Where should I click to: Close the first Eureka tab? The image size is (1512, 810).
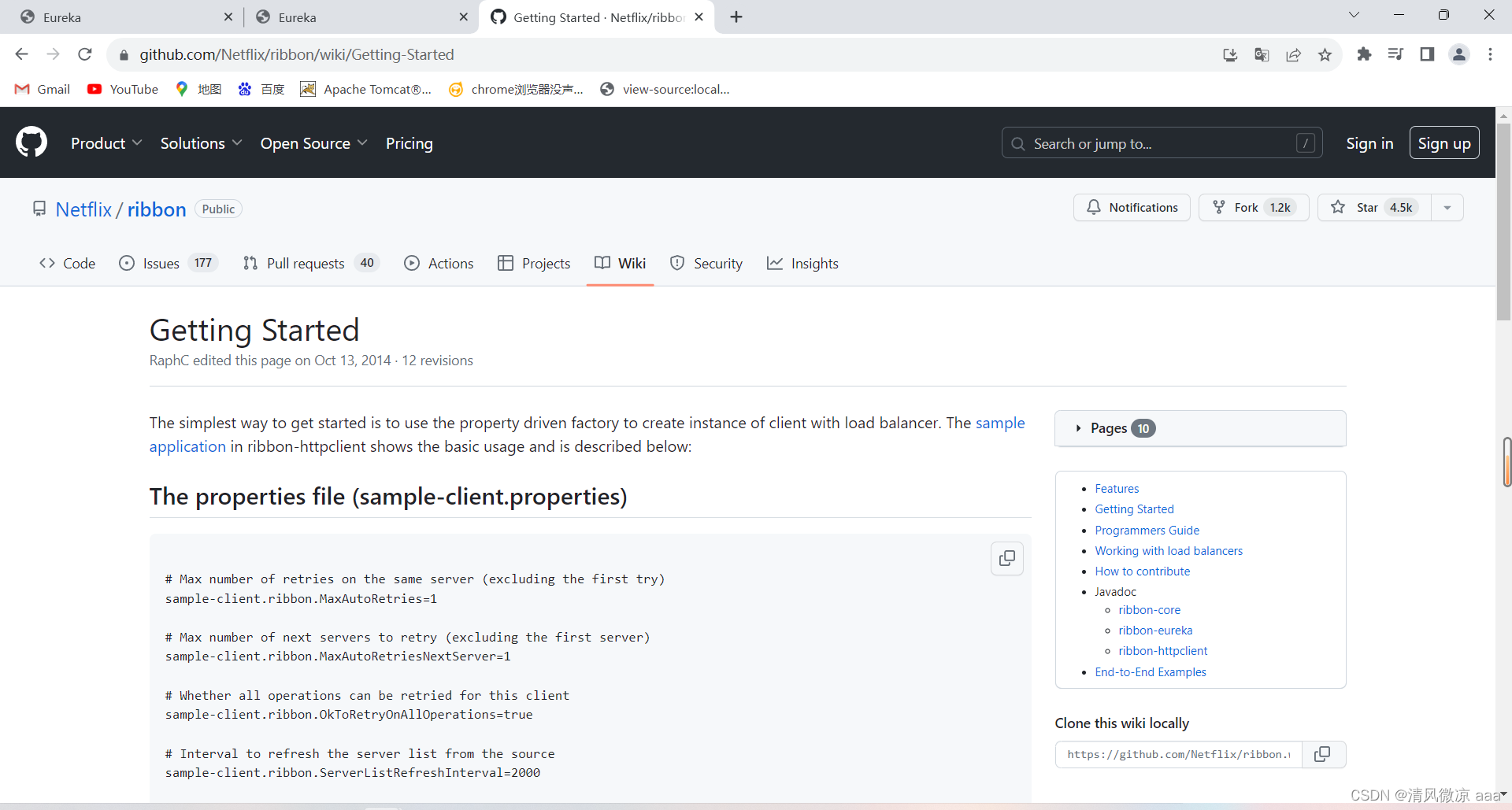228,17
